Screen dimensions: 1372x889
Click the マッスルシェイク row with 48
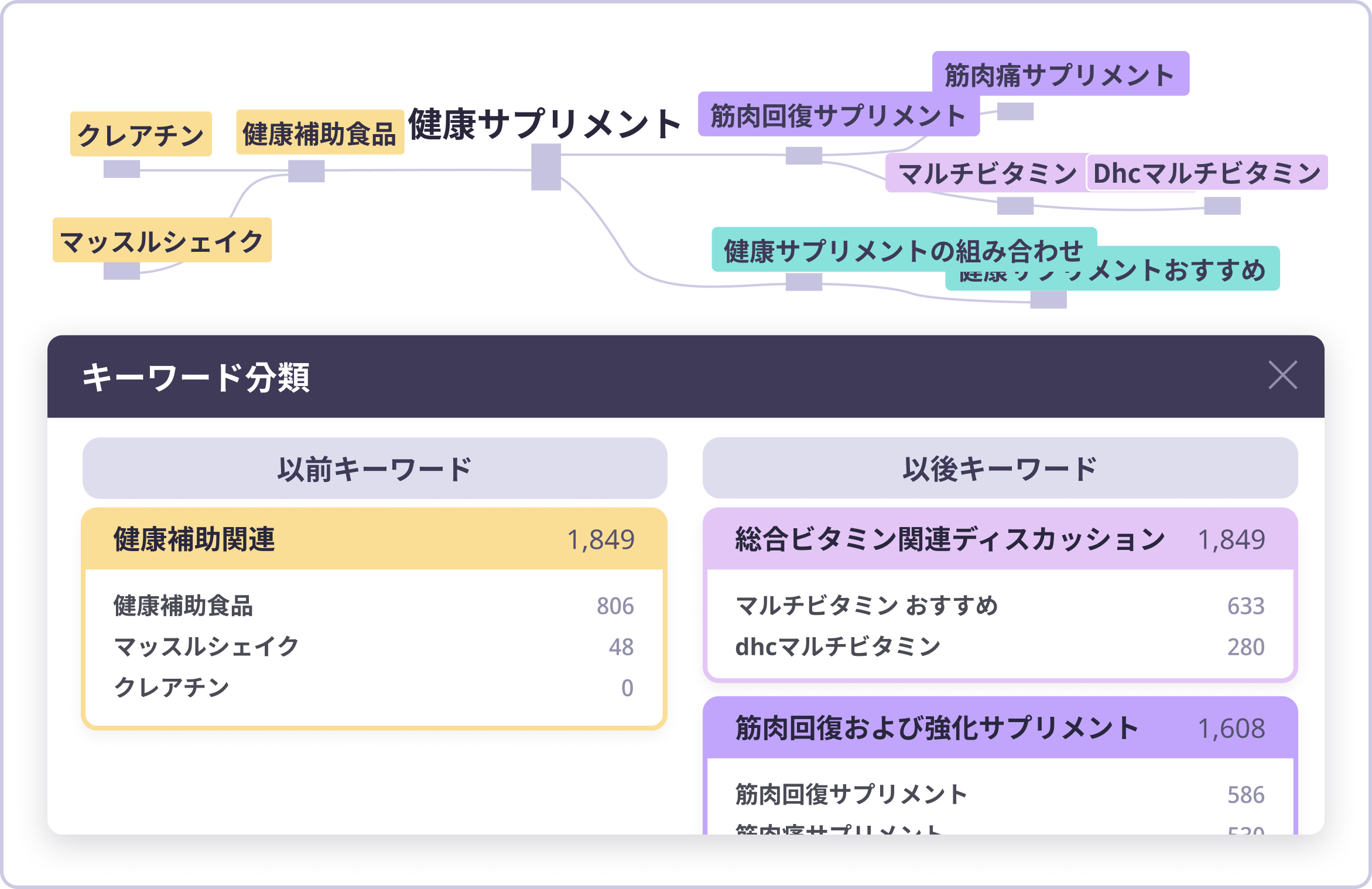[x=374, y=647]
